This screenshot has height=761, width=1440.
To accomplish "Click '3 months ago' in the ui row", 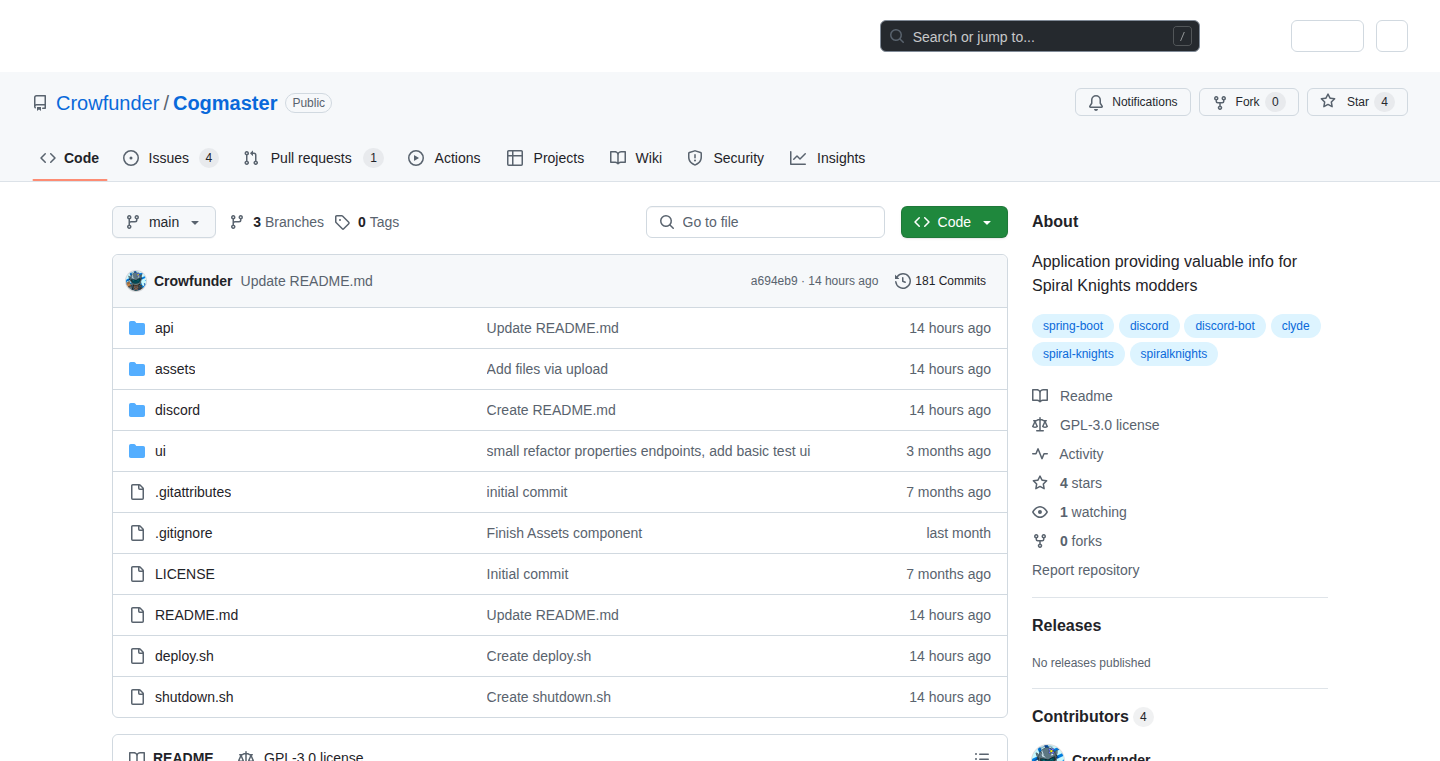I will 948,451.
